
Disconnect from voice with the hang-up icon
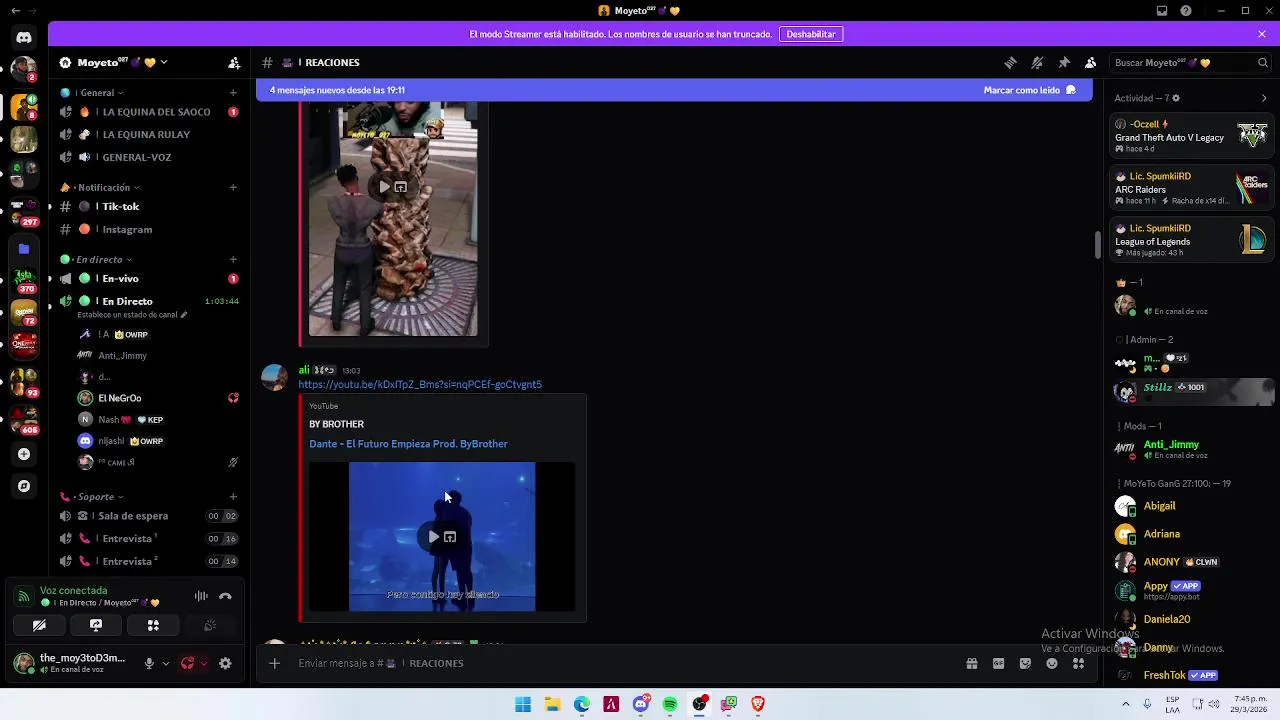tap(226, 596)
